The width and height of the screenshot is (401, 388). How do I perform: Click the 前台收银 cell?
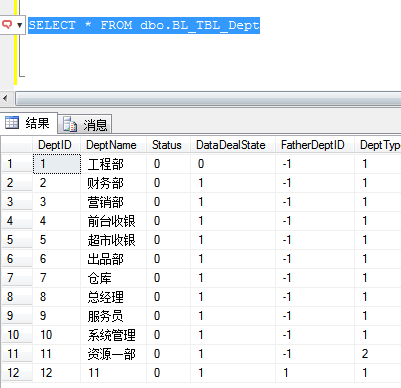[113, 221]
